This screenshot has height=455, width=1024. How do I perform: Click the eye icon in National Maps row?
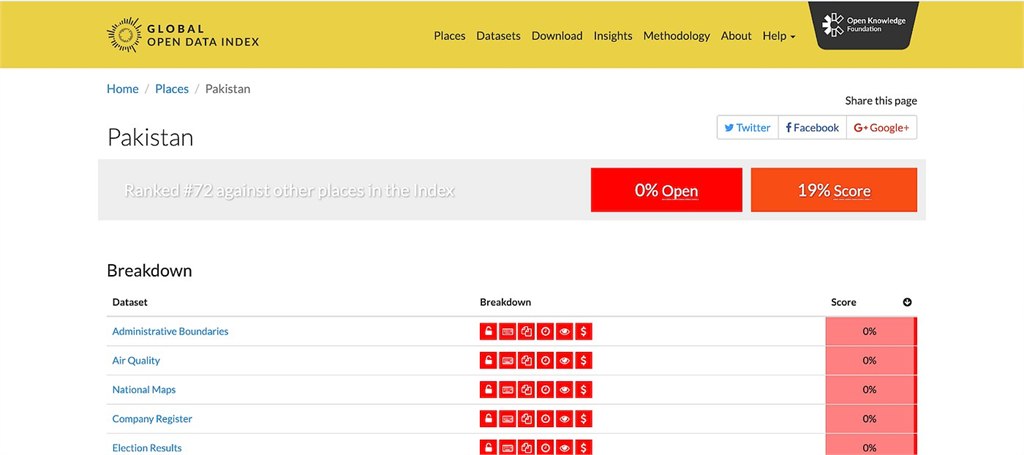tap(565, 390)
